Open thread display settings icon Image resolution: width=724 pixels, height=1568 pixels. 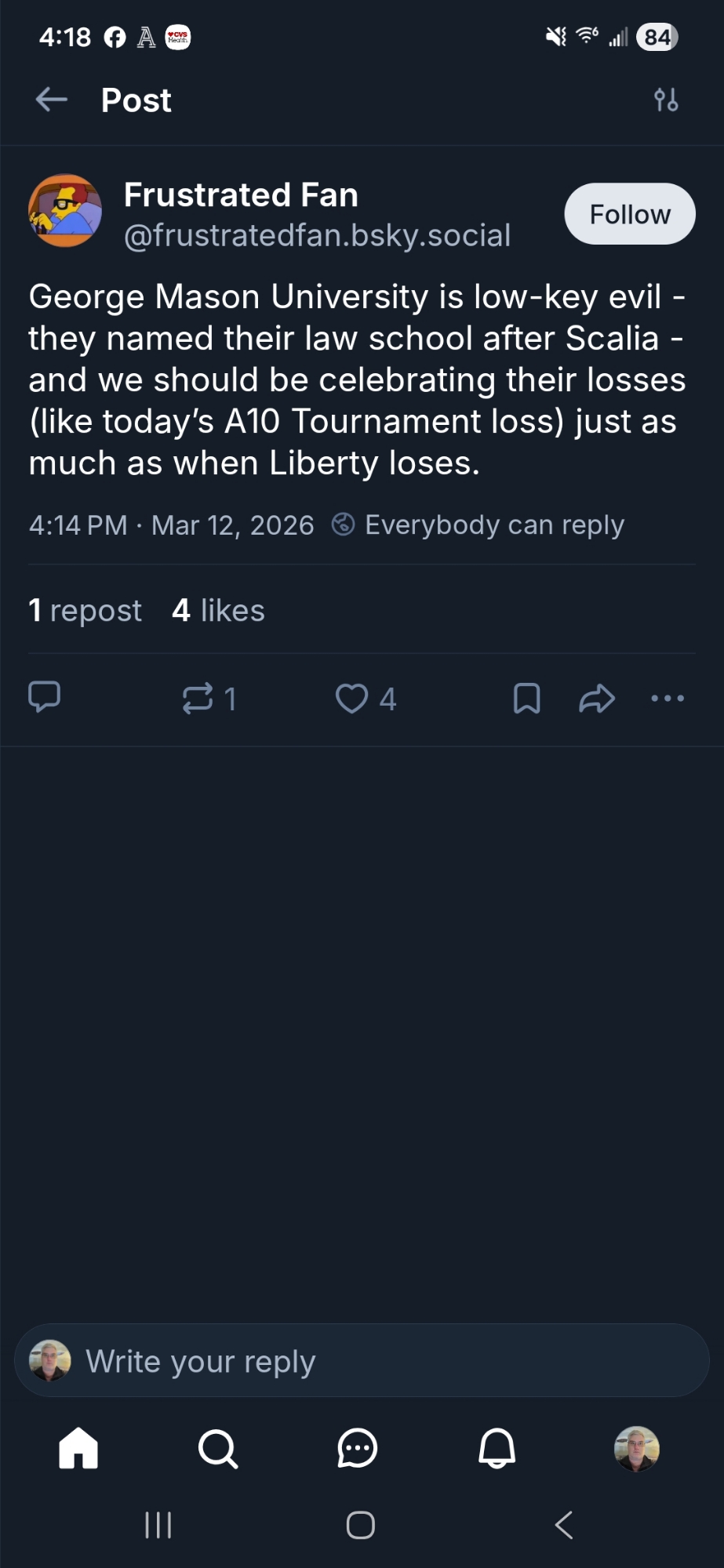click(666, 100)
